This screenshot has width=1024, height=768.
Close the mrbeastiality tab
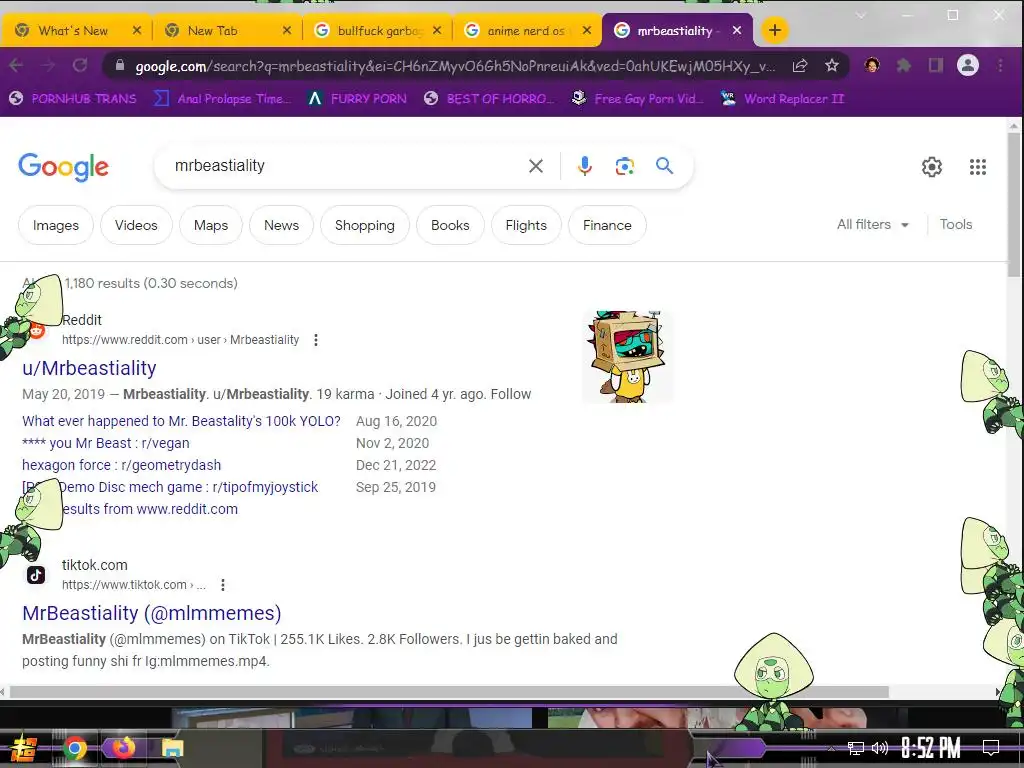(x=737, y=30)
